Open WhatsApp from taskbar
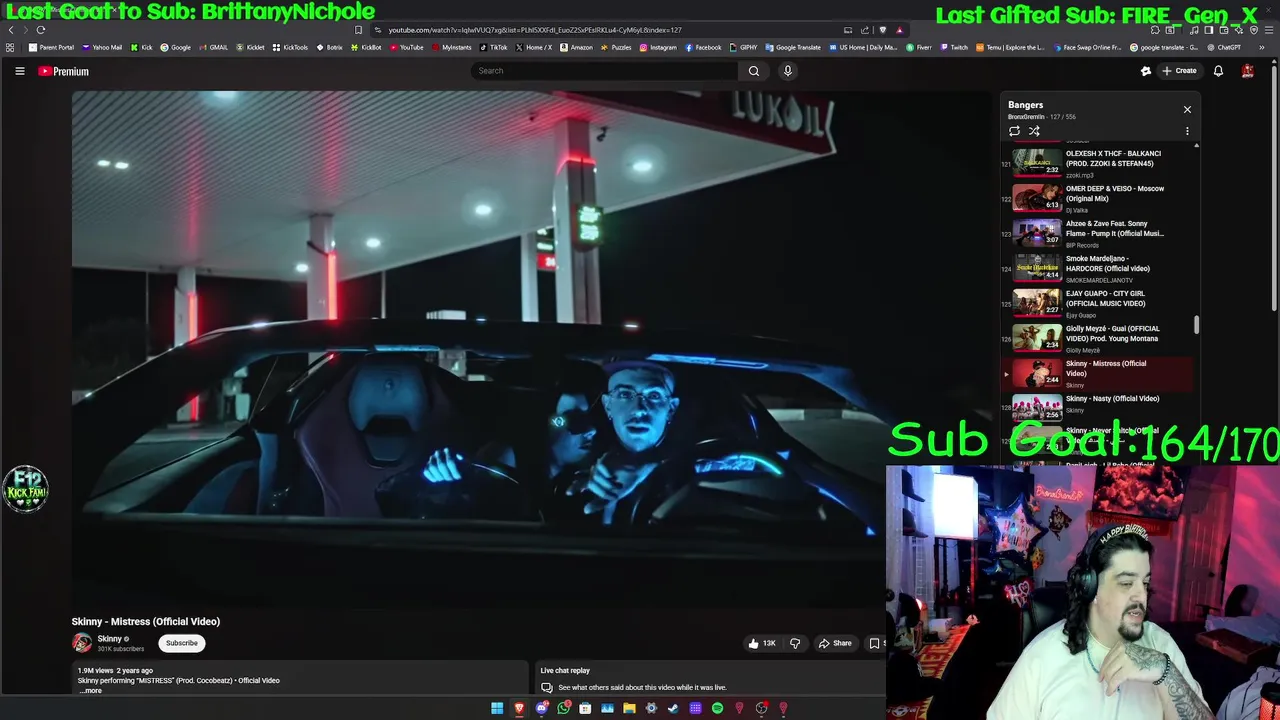The height and width of the screenshot is (720, 1280). coord(564,708)
